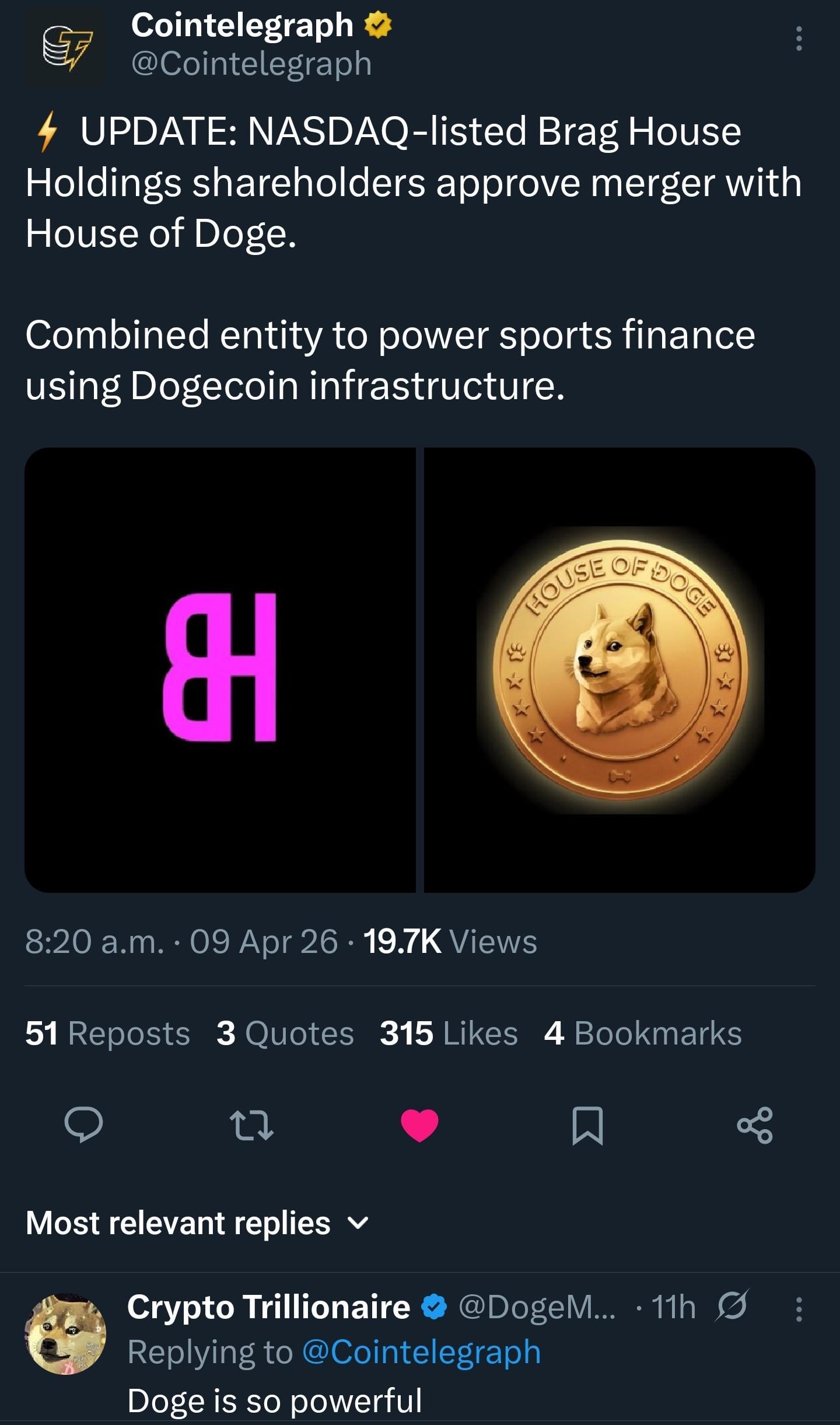Screen dimensions: 840x1425
Task: Open the reply's three-dot options menu
Action: [x=799, y=1309]
